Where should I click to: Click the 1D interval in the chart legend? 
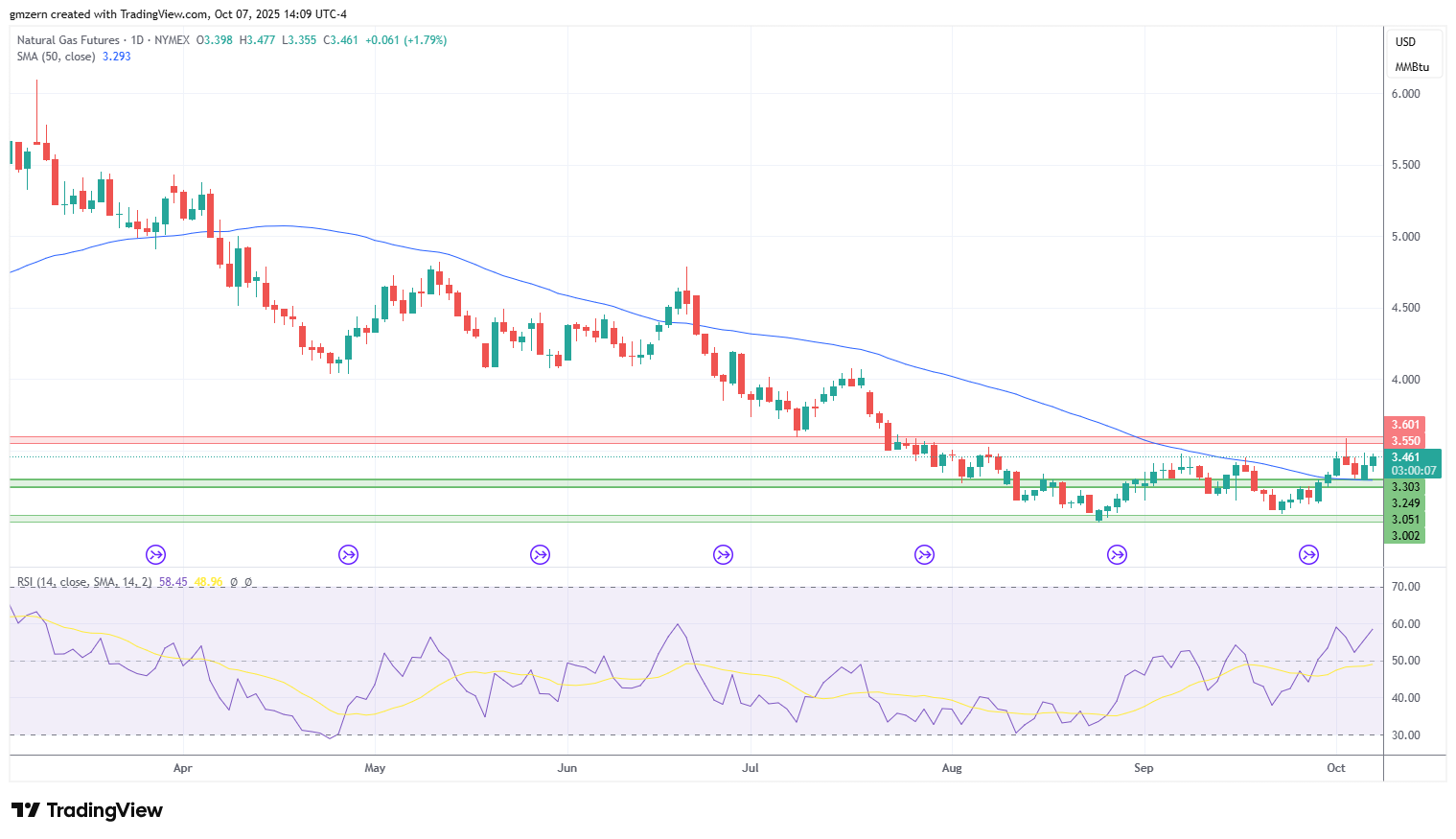(x=137, y=40)
